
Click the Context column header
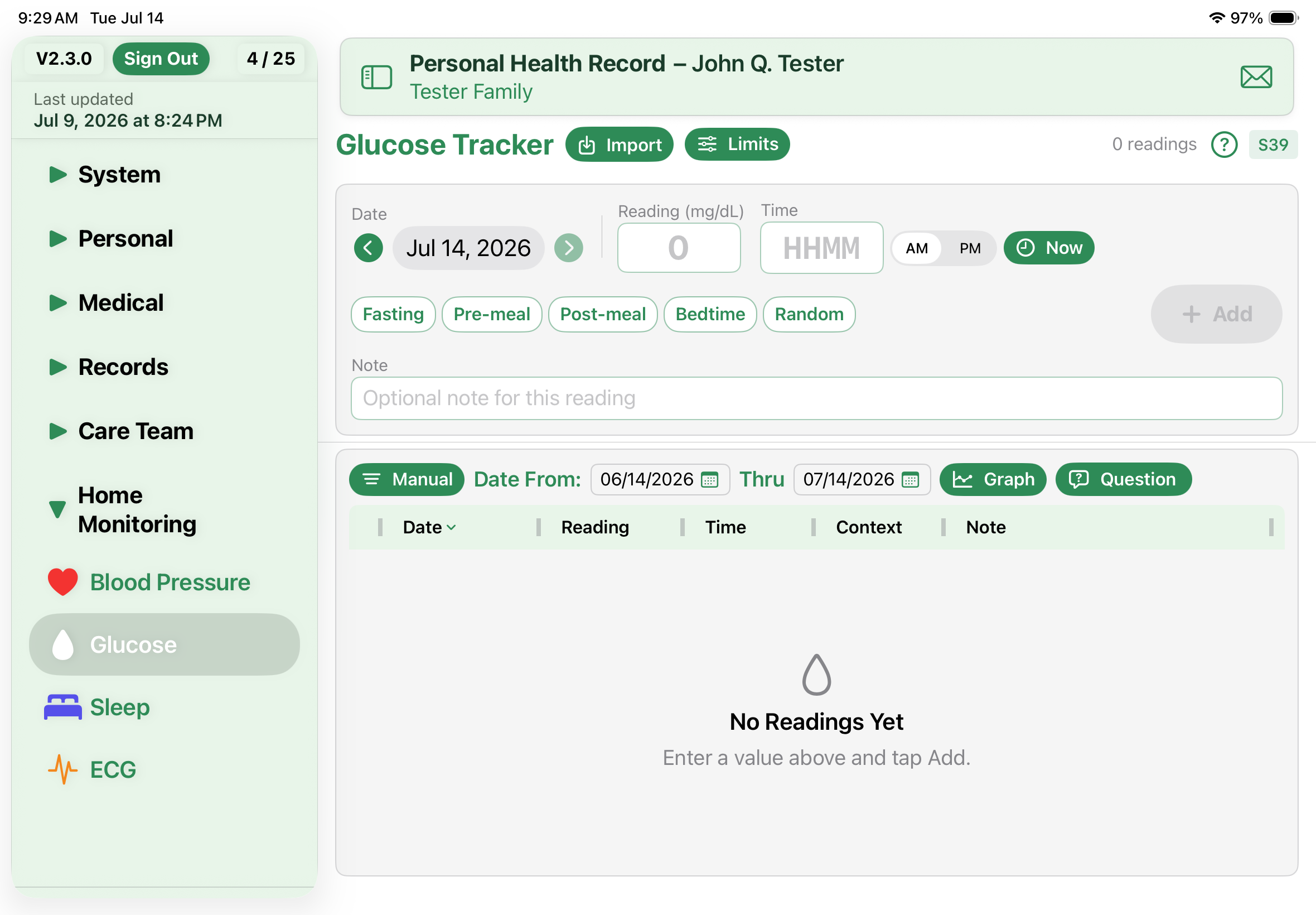[x=869, y=527]
